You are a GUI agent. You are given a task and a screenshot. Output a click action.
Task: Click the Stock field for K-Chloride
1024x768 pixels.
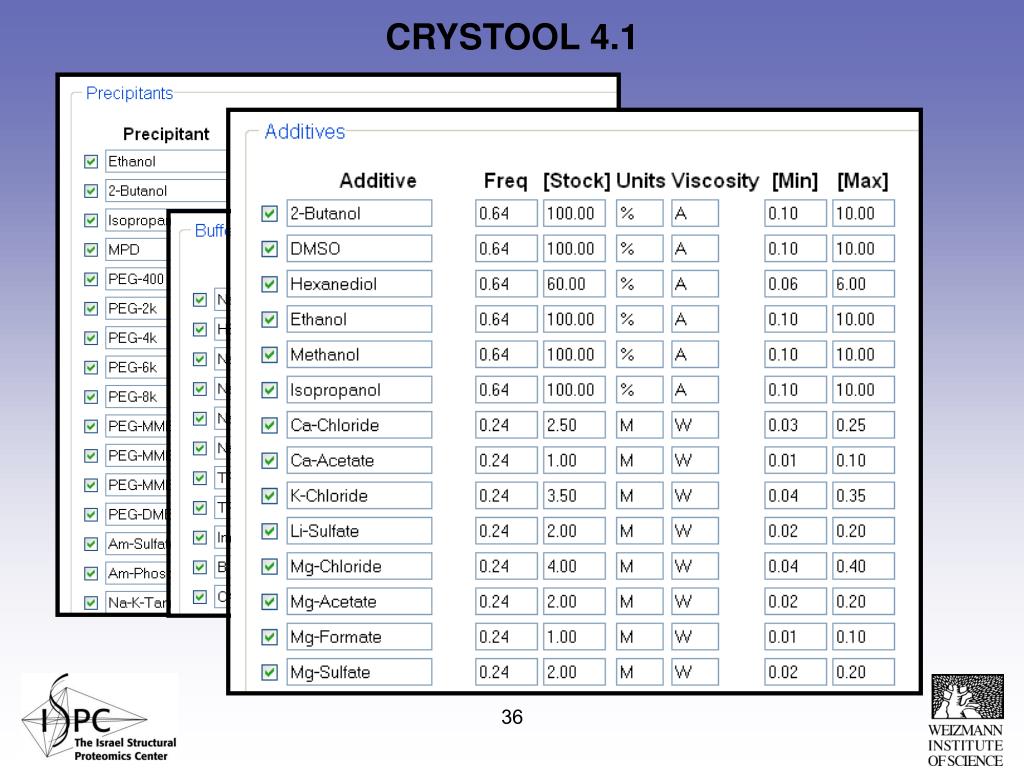pyautogui.click(x=574, y=496)
